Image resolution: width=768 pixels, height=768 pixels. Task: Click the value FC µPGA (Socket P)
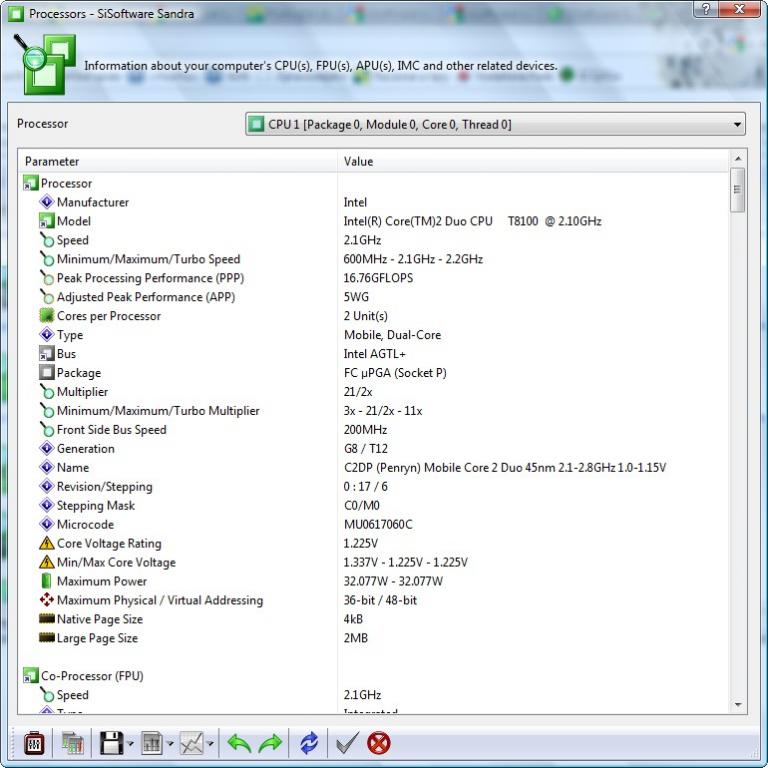pyautogui.click(x=395, y=373)
